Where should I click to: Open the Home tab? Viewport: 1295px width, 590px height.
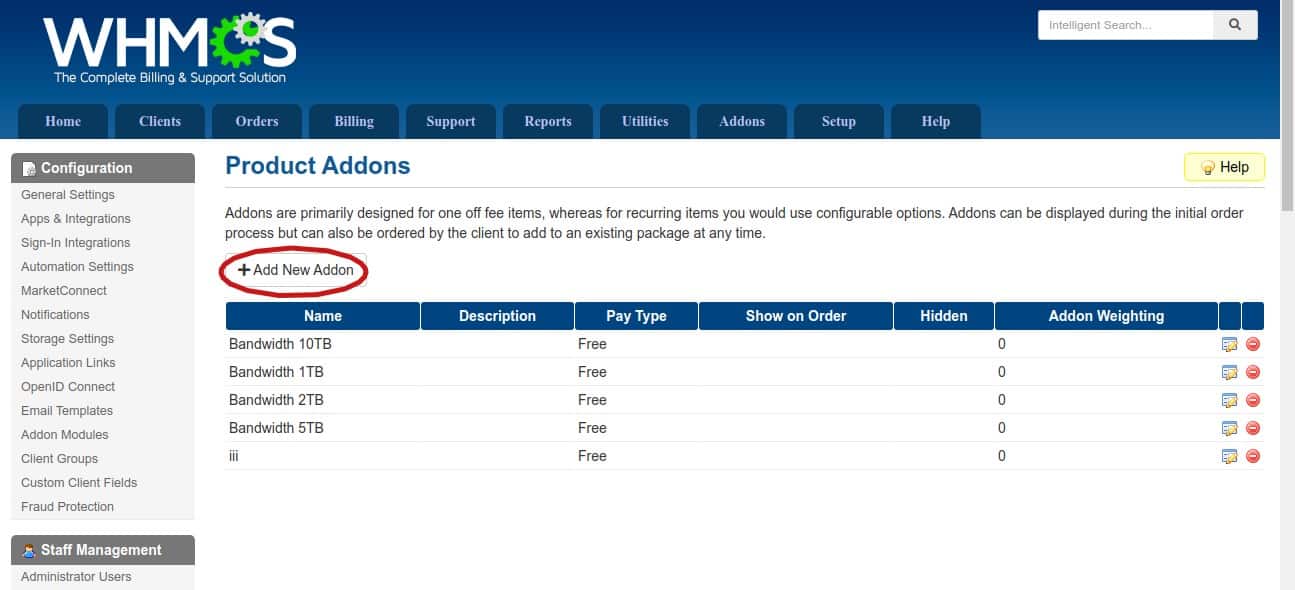tap(63, 121)
